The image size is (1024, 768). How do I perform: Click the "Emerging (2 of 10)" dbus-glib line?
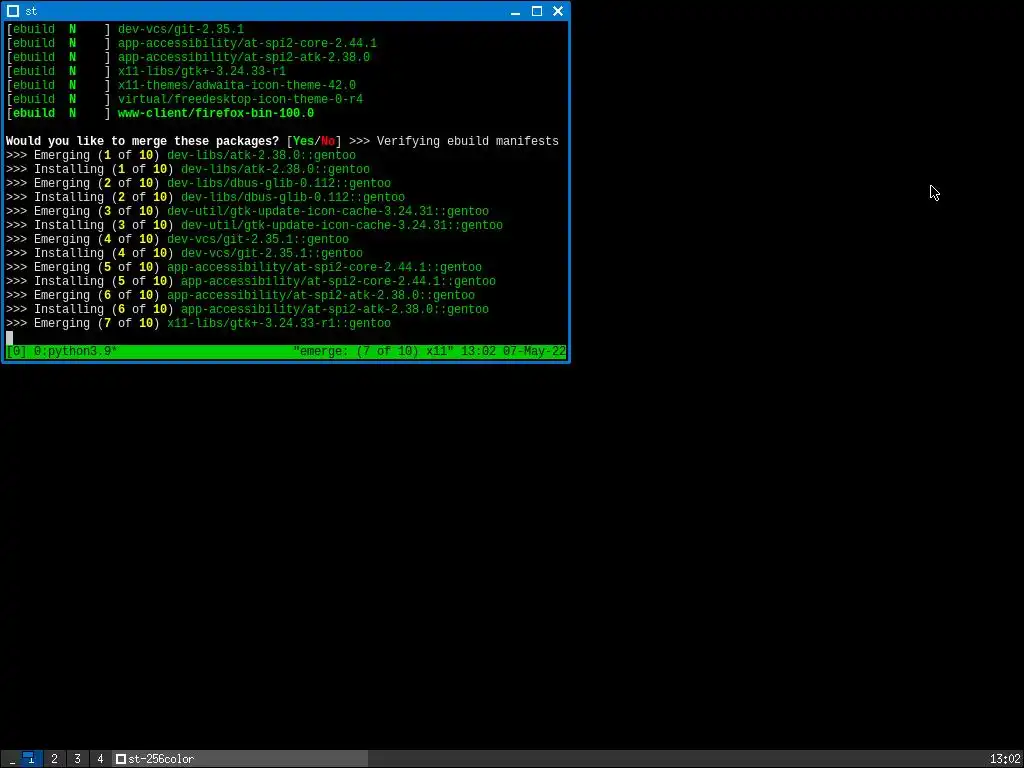tap(199, 184)
